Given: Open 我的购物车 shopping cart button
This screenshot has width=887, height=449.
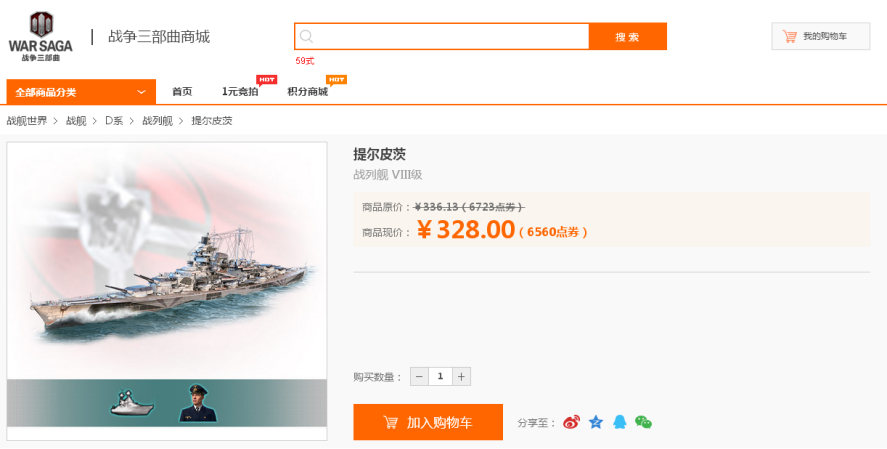Looking at the screenshot, I should click(820, 36).
